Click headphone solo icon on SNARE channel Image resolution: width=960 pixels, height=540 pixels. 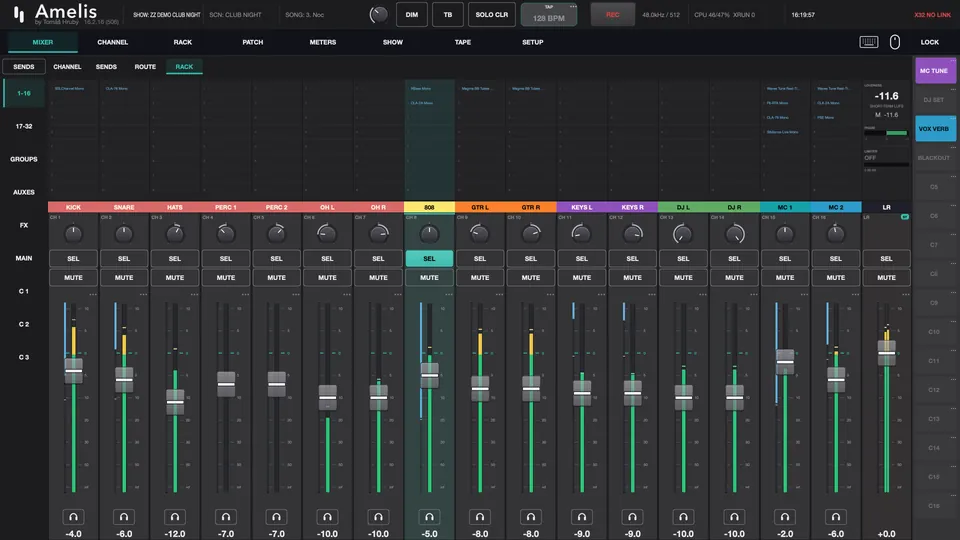point(124,517)
